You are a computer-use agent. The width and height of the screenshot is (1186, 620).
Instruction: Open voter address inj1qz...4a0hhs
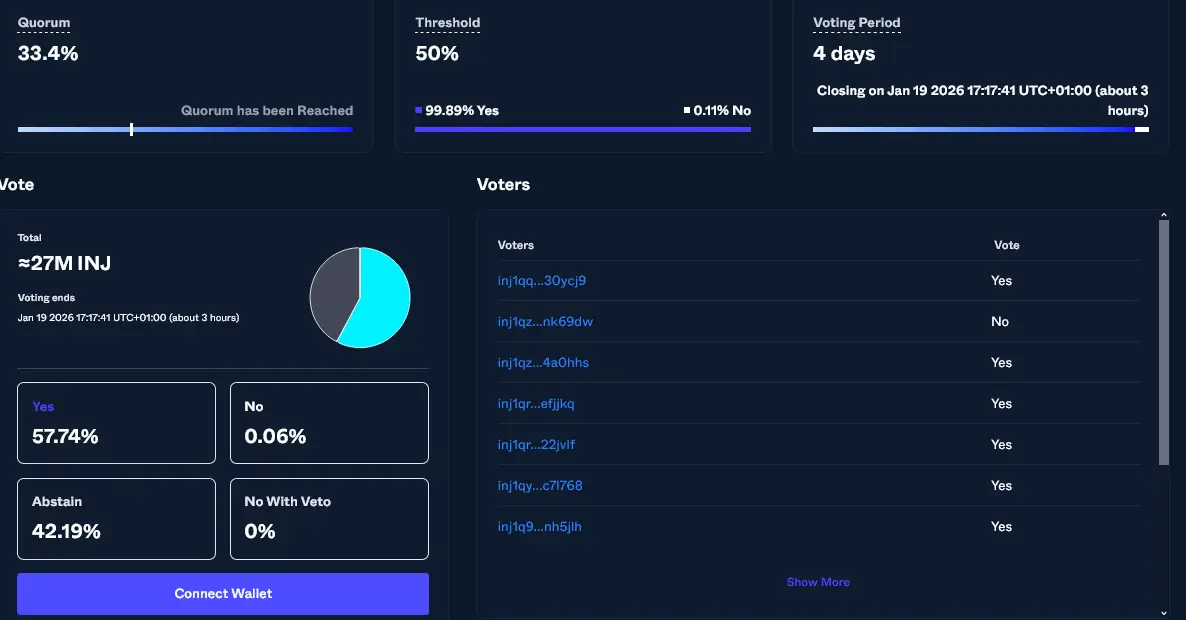tap(543, 363)
